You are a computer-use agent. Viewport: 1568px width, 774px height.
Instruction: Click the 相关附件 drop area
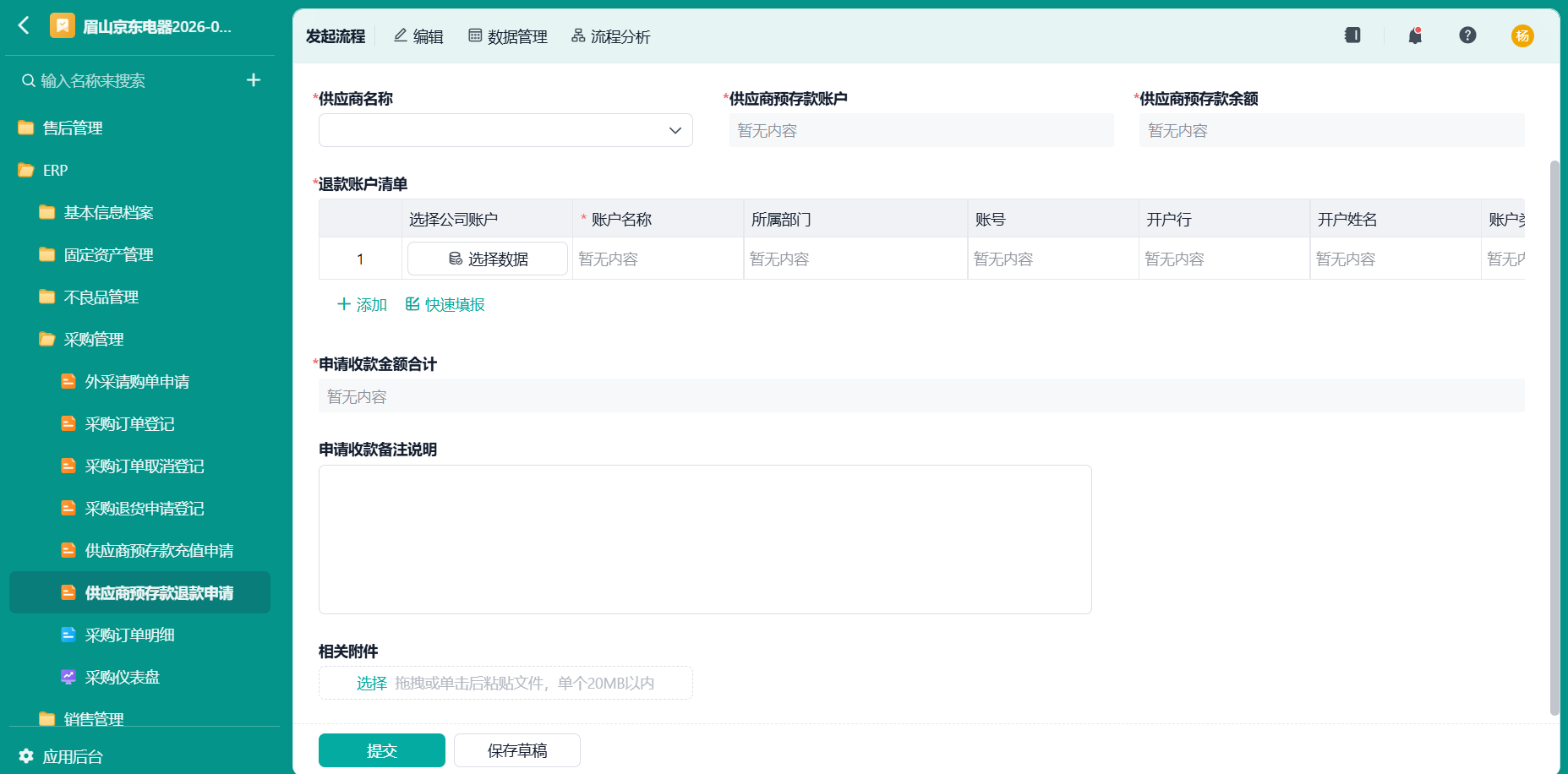[x=505, y=683]
